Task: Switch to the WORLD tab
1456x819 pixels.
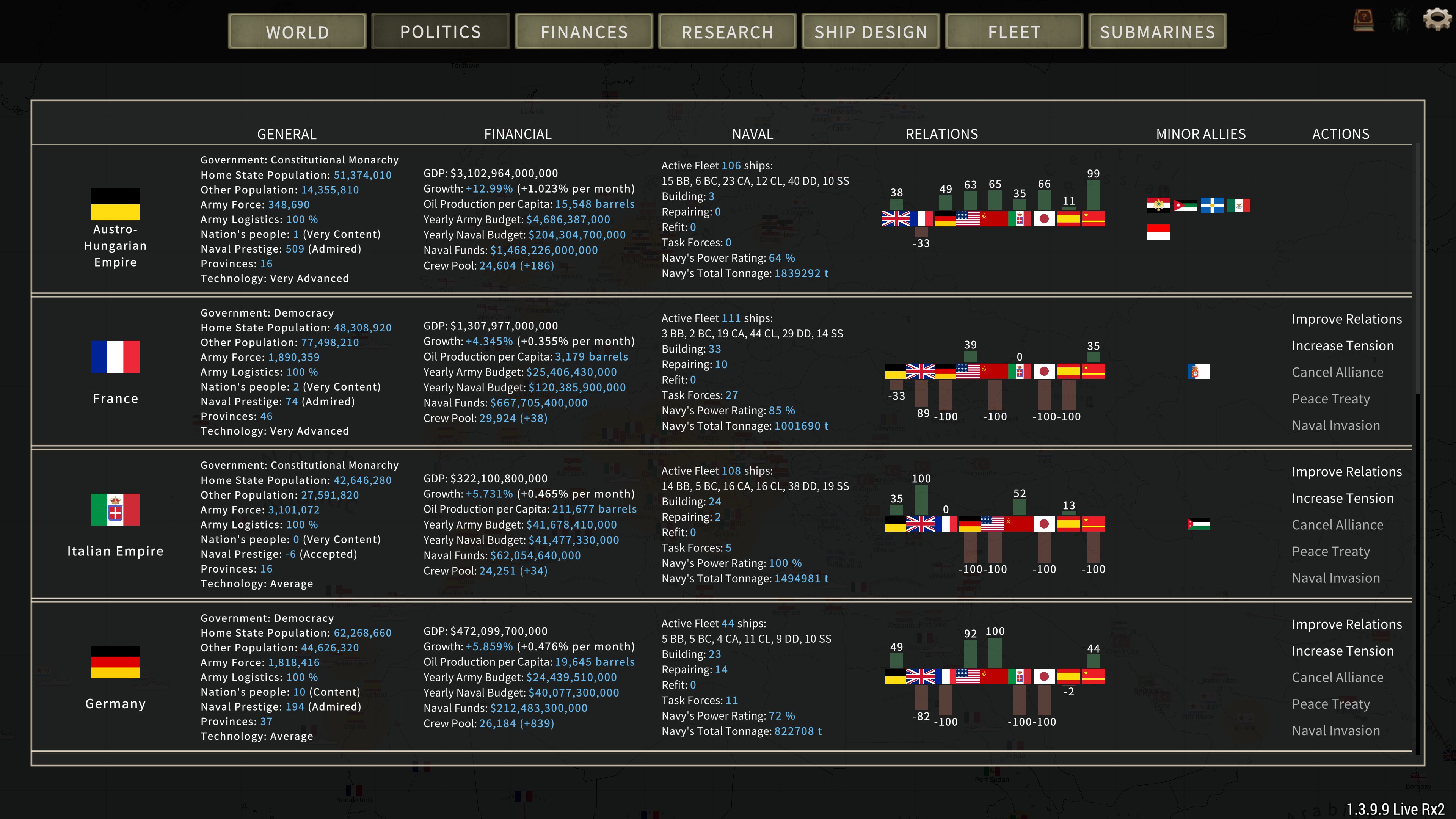Action: pyautogui.click(x=297, y=31)
